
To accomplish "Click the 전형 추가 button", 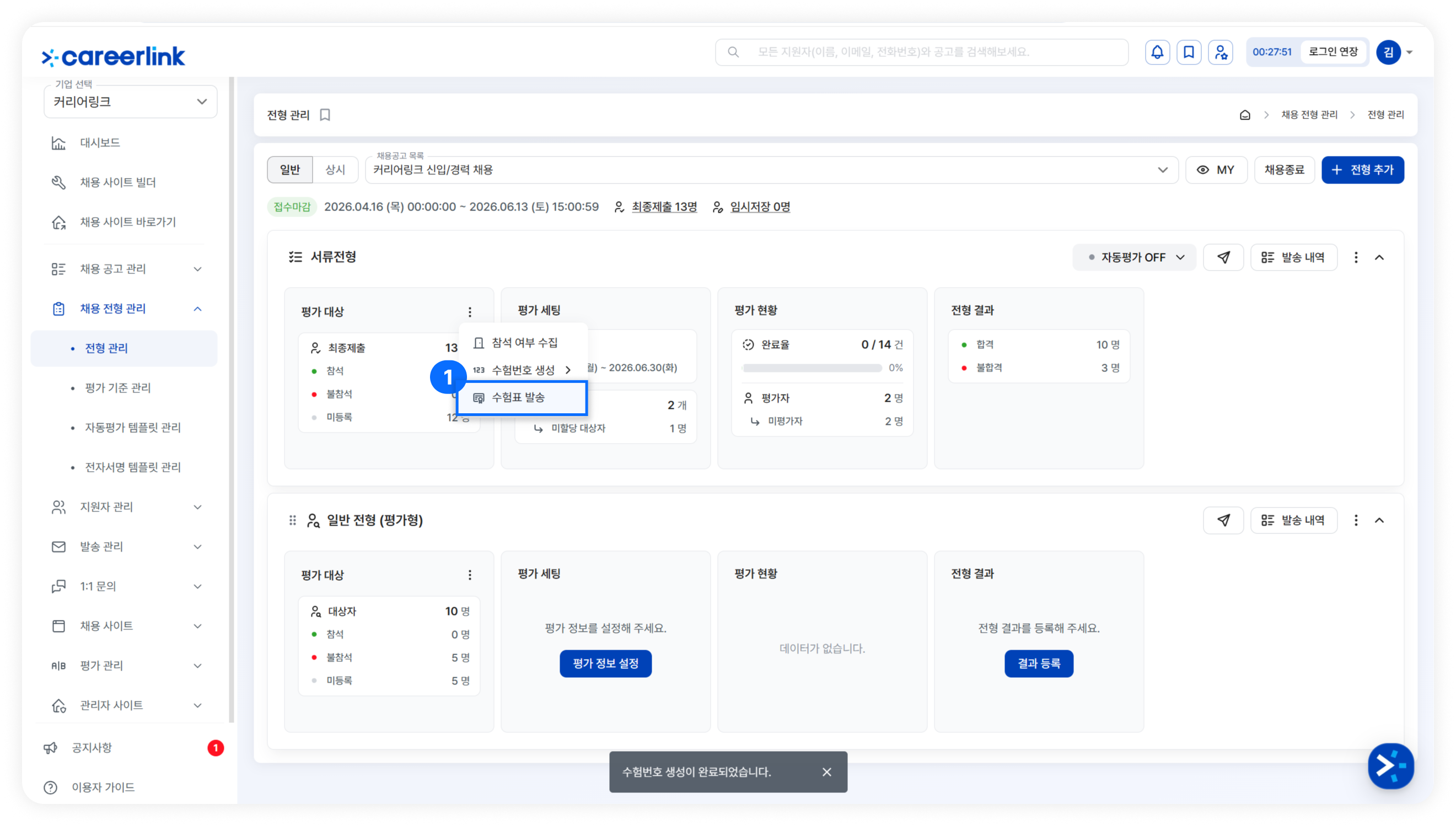I will tap(1362, 170).
